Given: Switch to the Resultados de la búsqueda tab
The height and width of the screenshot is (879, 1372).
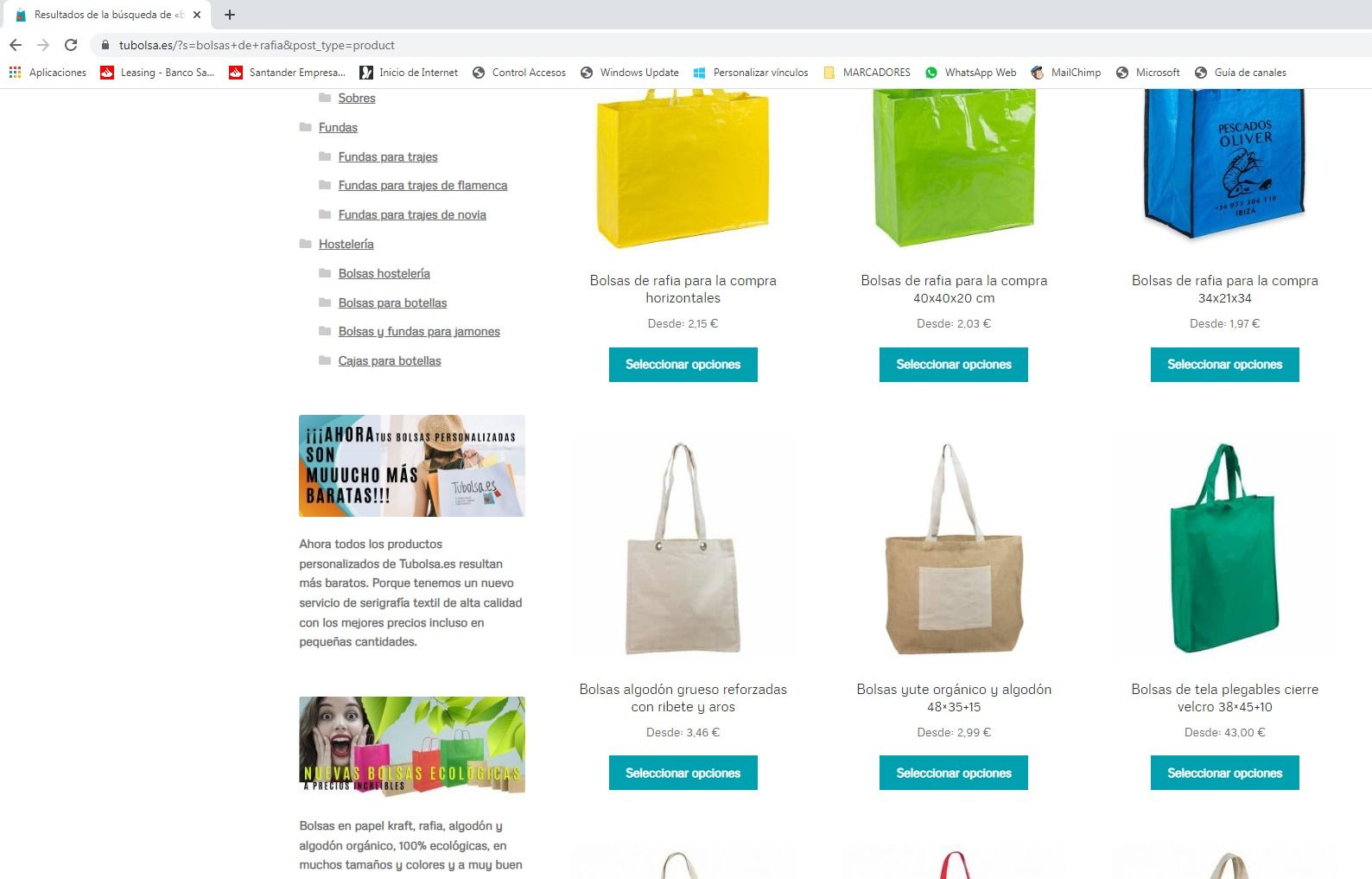Looking at the screenshot, I should pos(106,15).
